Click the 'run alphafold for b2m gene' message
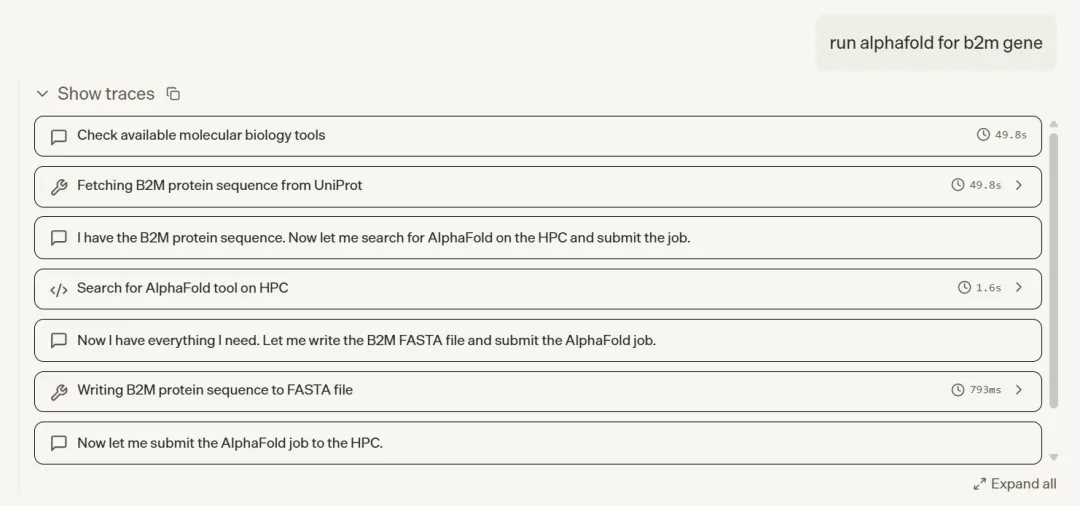This screenshot has height=506, width=1080. 935,43
